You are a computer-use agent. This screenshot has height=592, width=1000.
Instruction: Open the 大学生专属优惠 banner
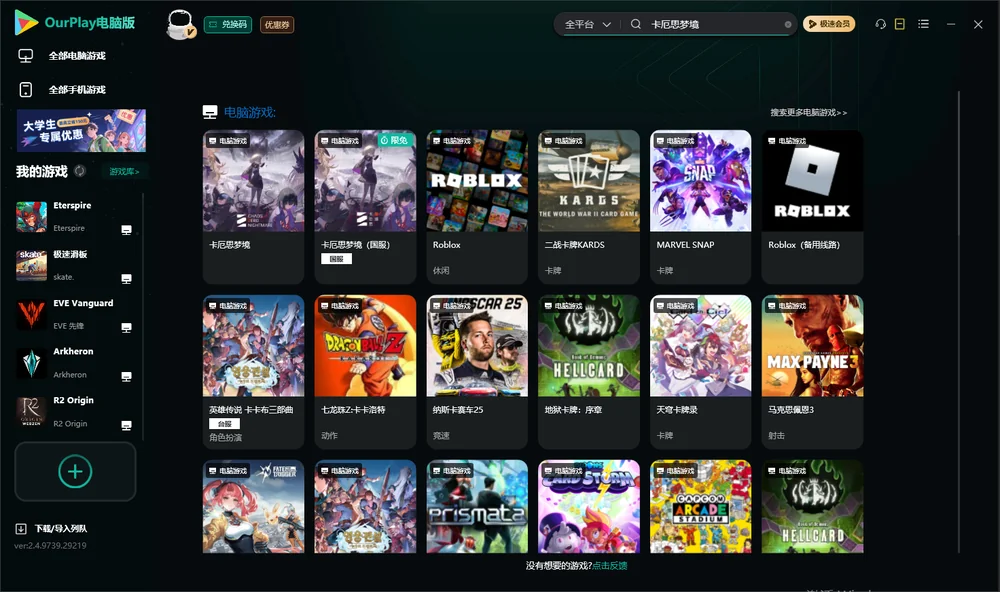[81, 131]
